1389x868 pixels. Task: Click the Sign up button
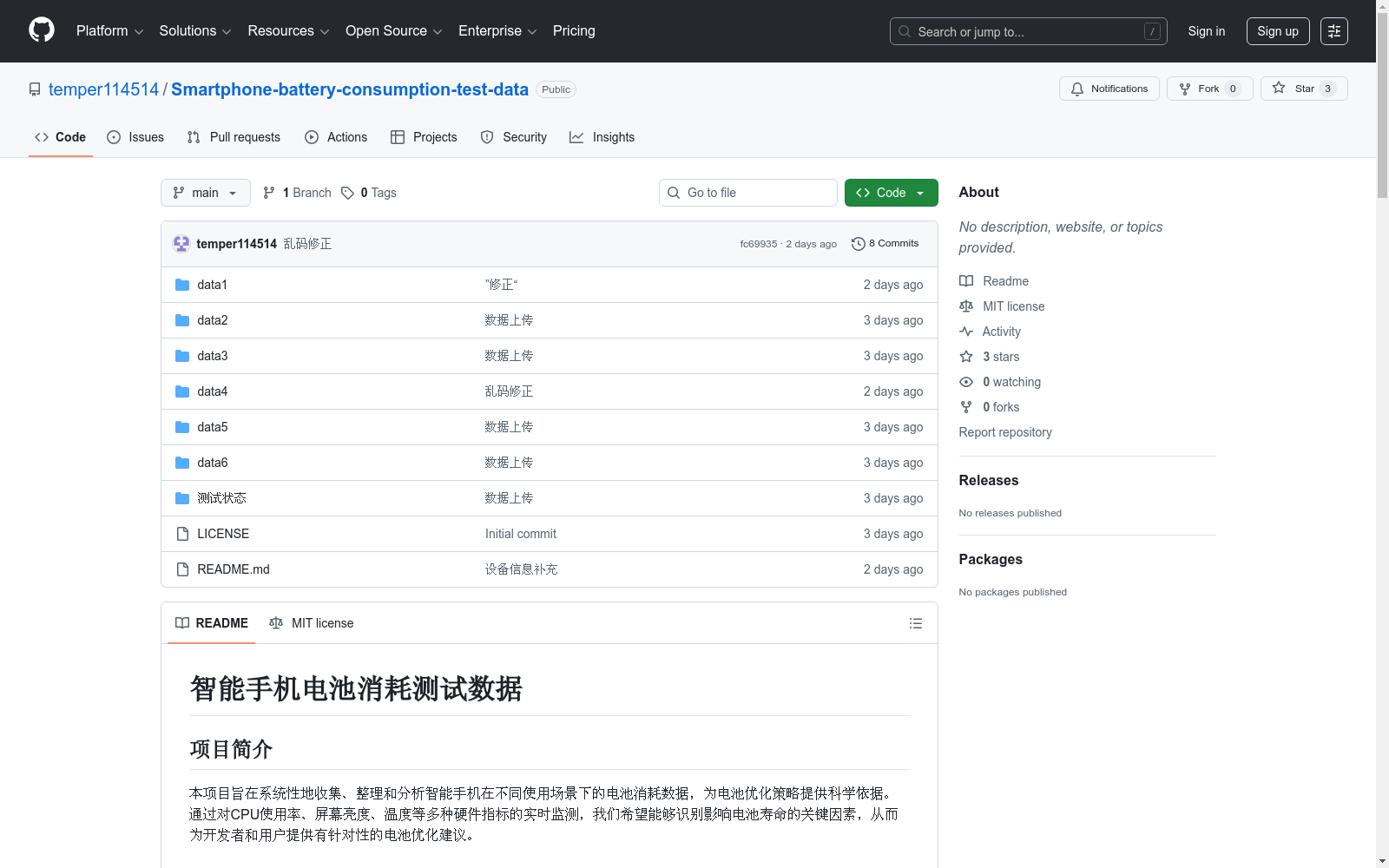[x=1278, y=31]
